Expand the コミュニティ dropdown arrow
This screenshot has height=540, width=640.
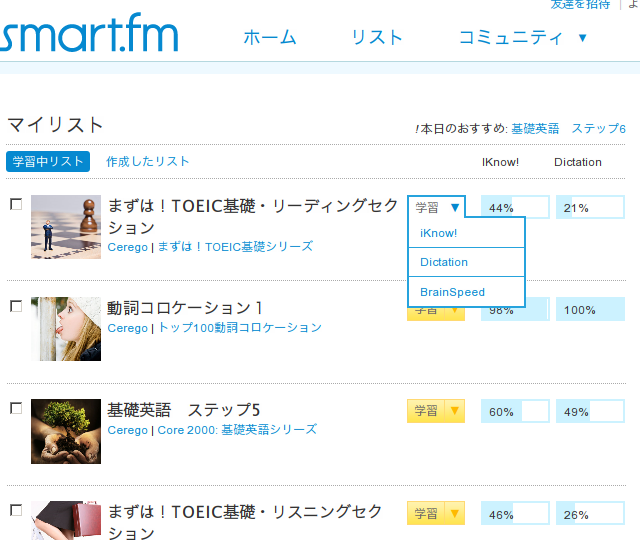click(582, 38)
